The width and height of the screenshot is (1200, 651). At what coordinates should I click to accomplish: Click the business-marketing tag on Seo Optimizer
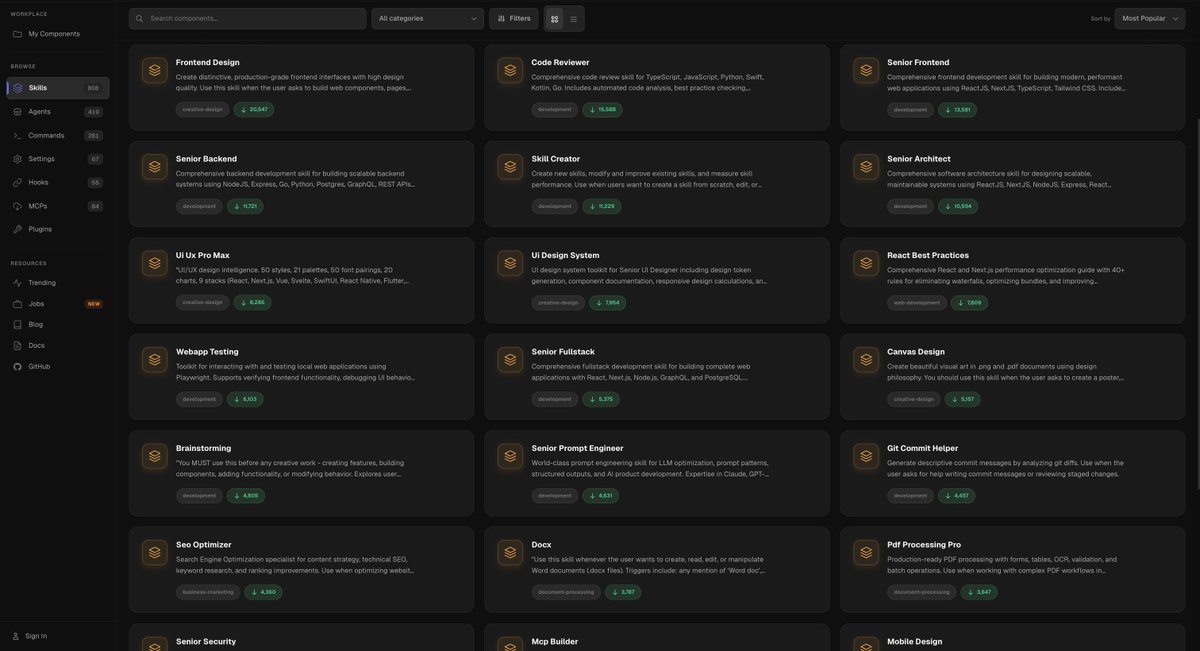[208, 592]
